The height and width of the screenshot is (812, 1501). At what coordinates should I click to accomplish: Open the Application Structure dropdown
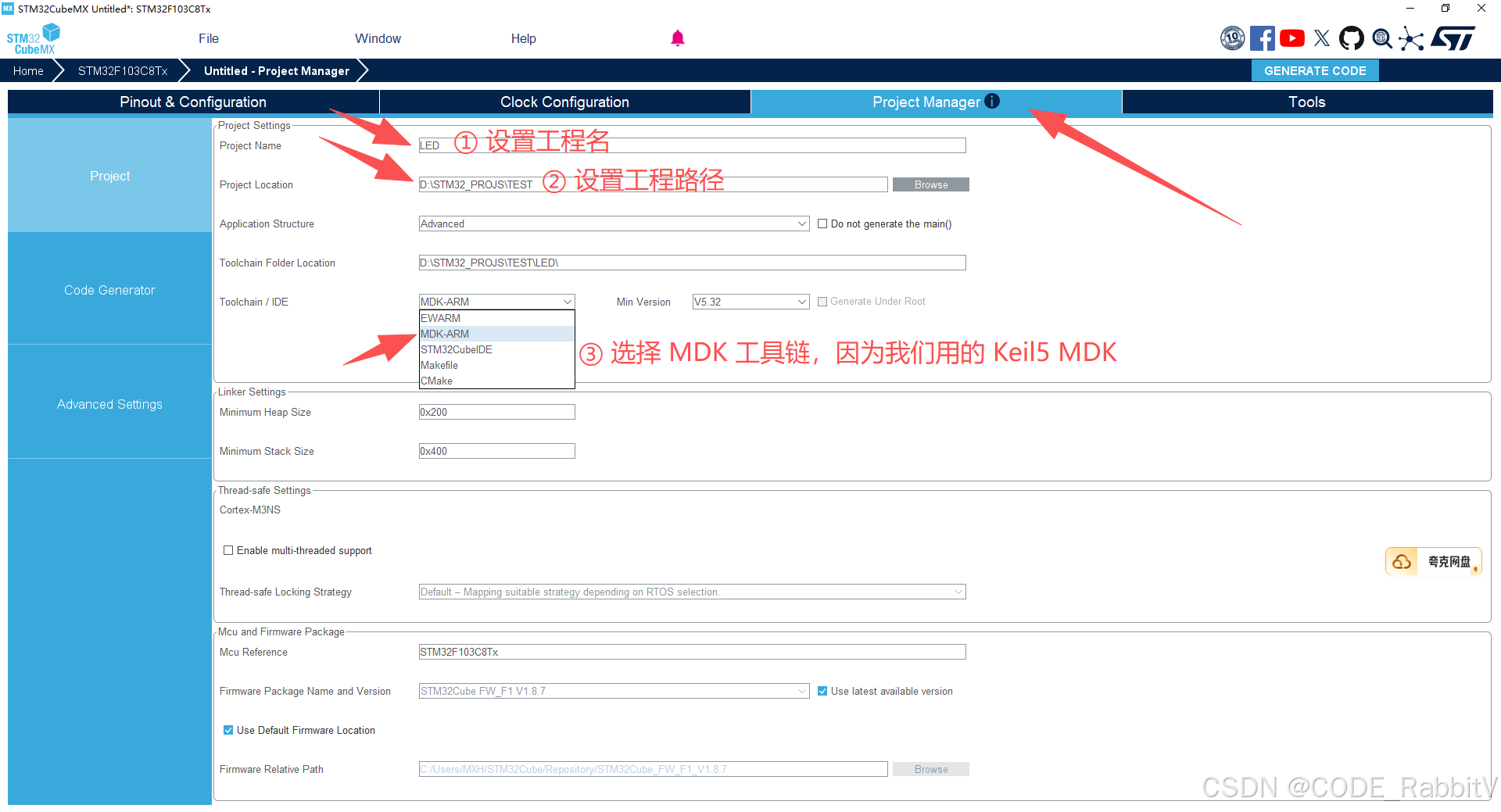coord(614,224)
